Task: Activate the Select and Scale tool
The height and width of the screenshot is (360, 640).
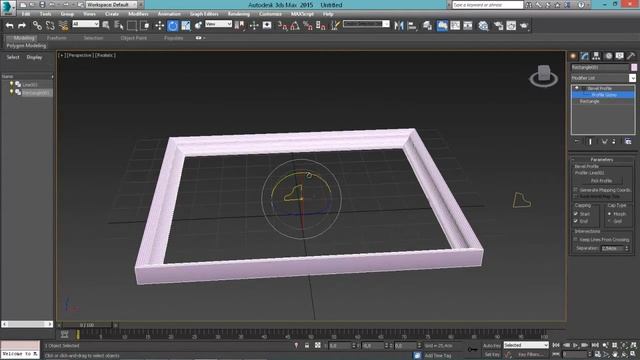Action: pyautogui.click(x=186, y=26)
